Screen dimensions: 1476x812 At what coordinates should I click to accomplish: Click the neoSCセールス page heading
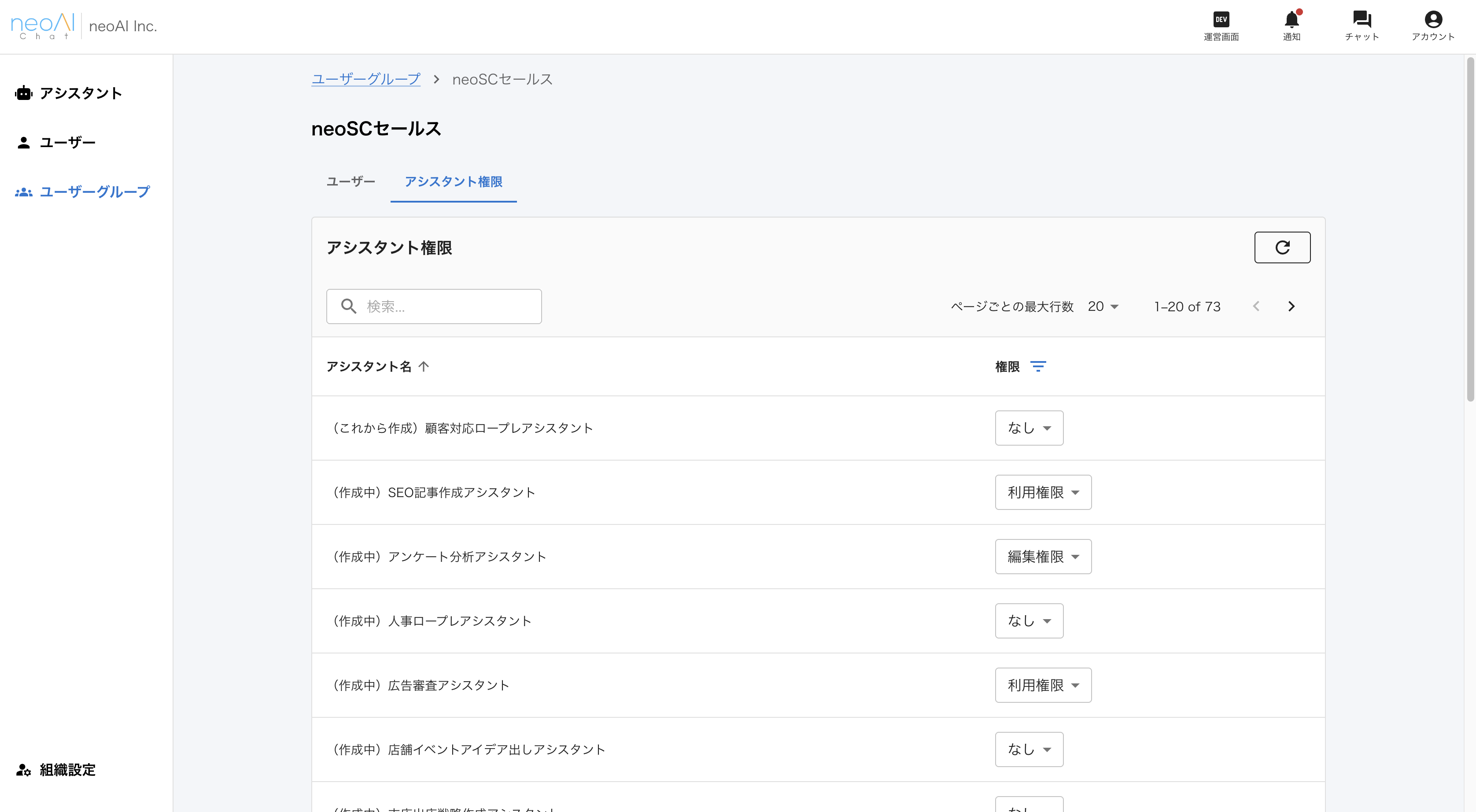pos(376,129)
